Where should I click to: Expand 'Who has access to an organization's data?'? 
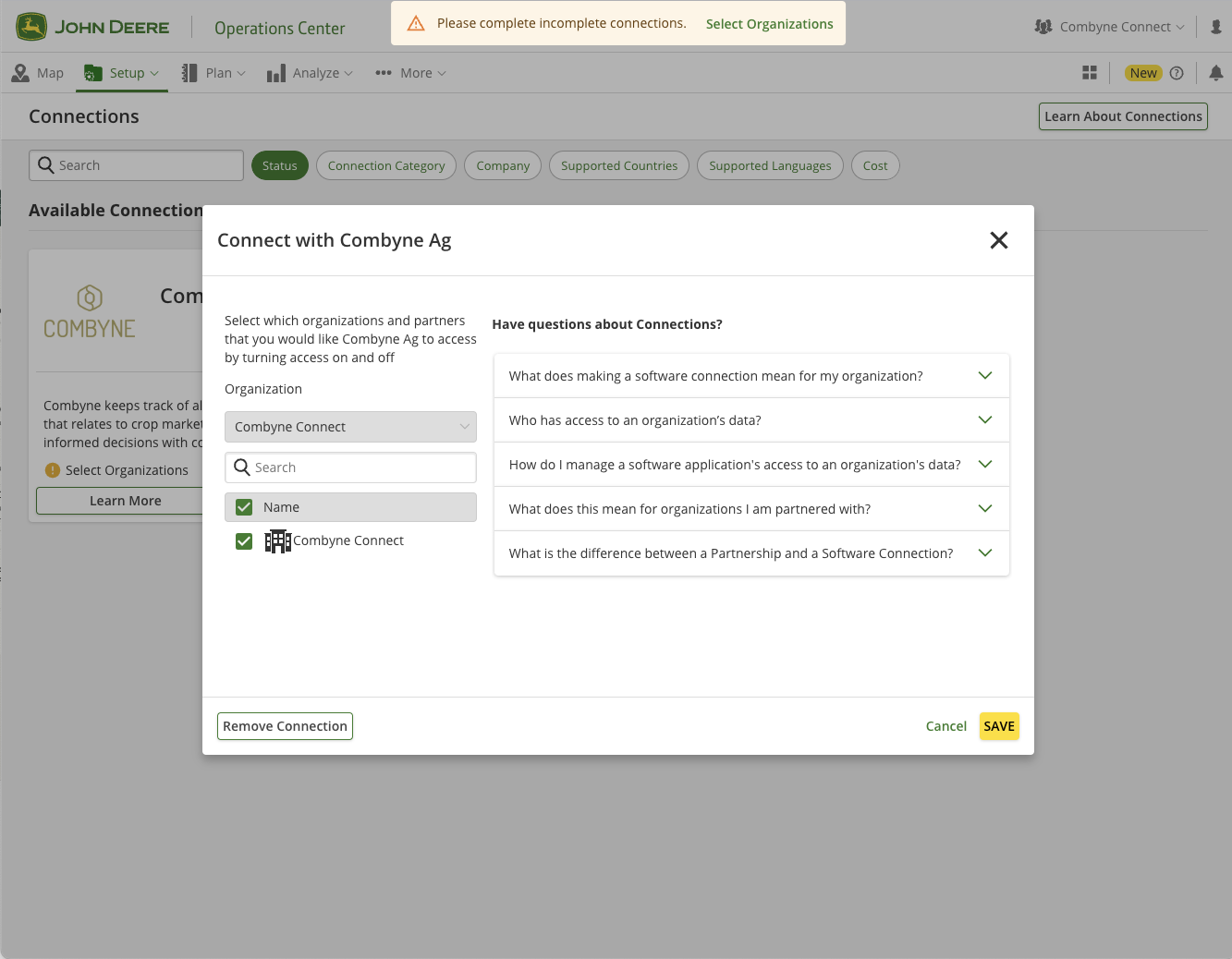tap(751, 420)
